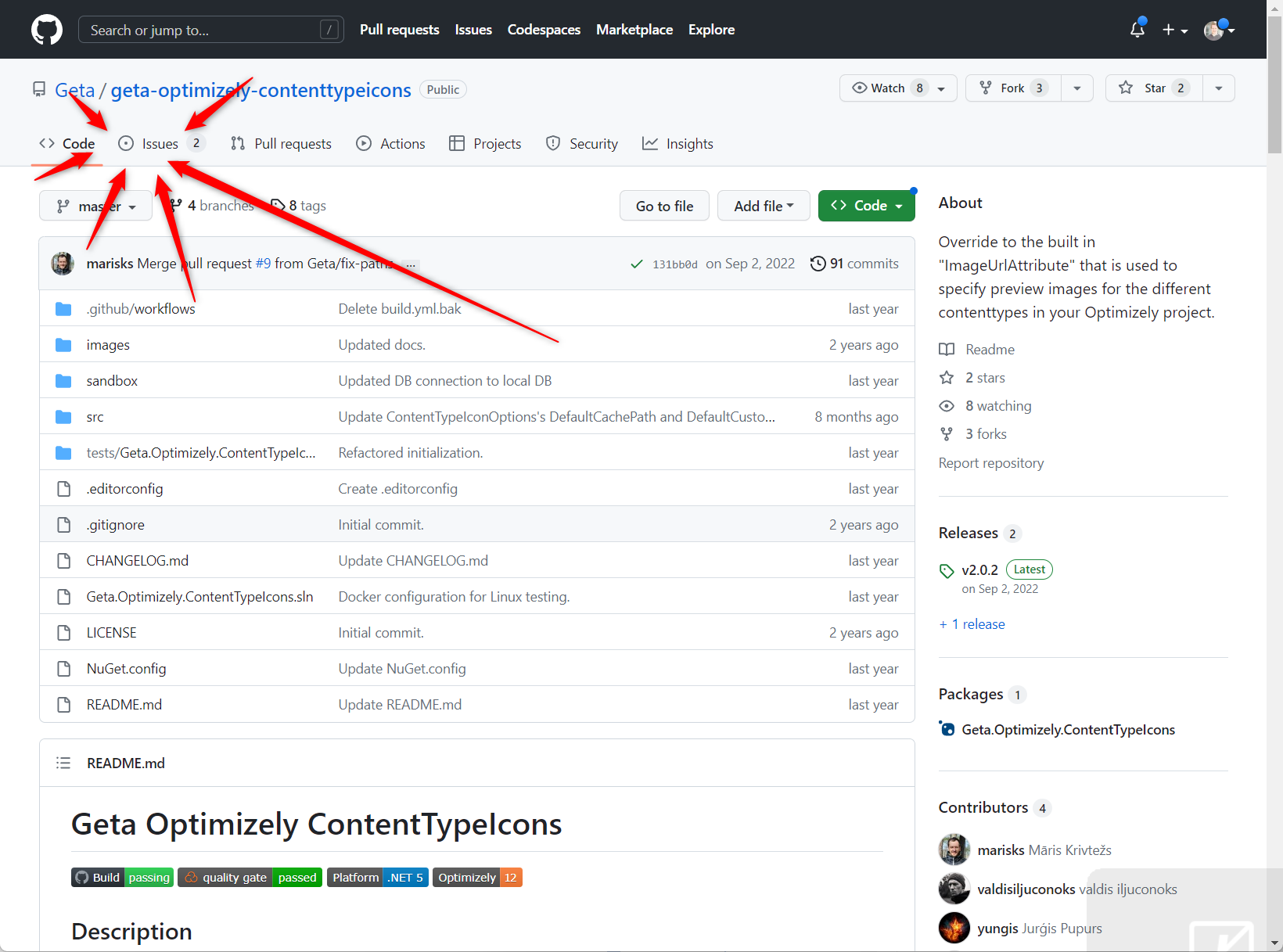1283x952 pixels.
Task: Switch to the Insights tab
Action: click(x=677, y=144)
